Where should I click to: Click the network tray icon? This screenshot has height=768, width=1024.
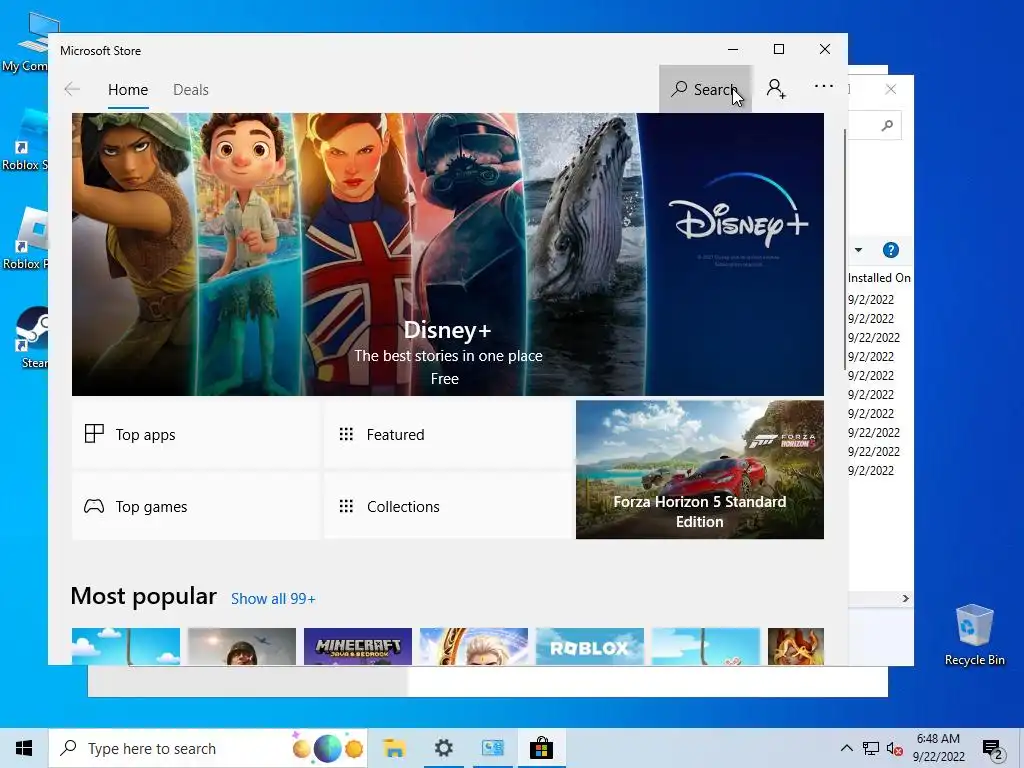pyautogui.click(x=871, y=748)
